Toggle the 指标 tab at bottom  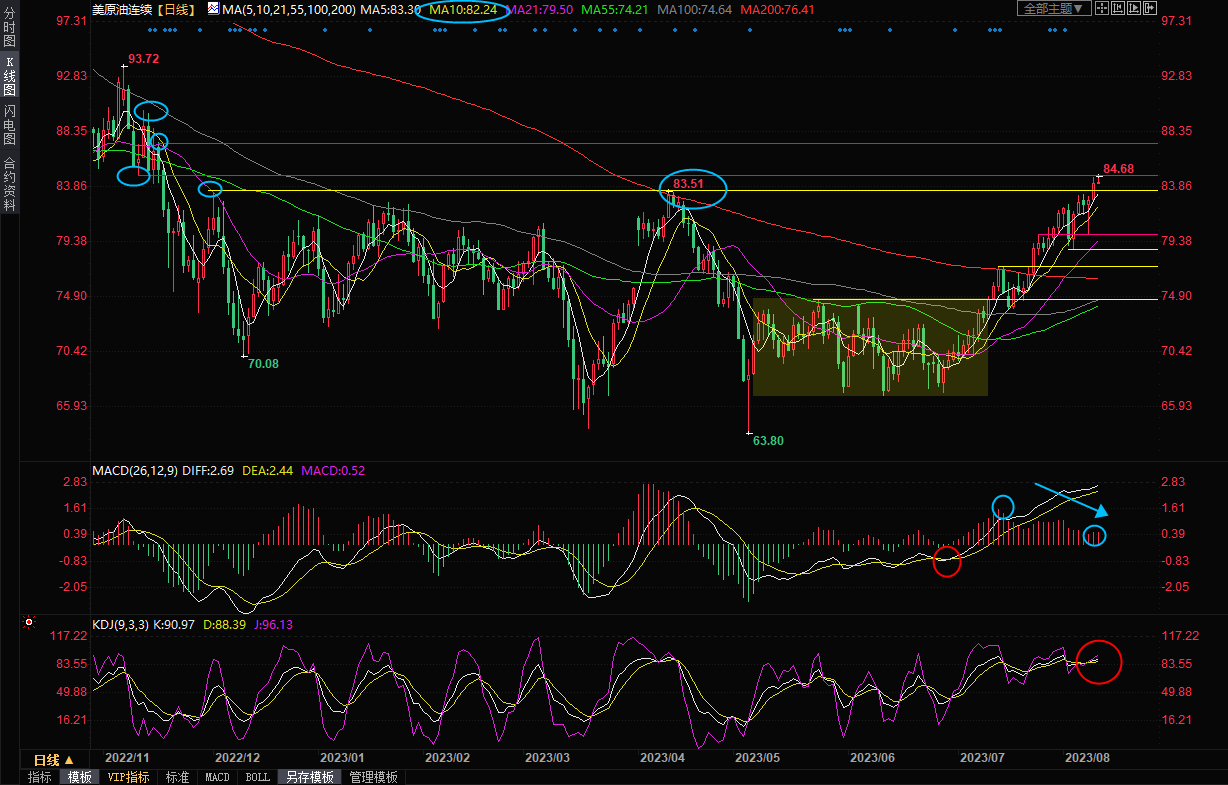pos(40,777)
